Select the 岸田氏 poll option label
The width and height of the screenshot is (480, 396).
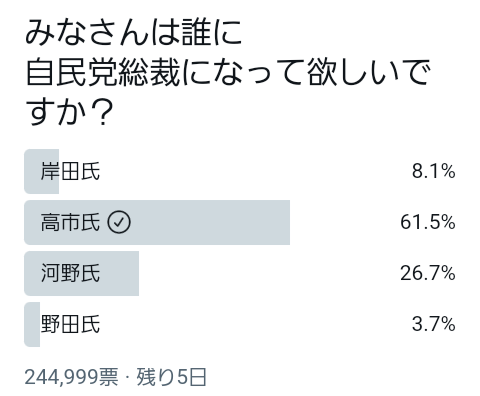(70, 172)
